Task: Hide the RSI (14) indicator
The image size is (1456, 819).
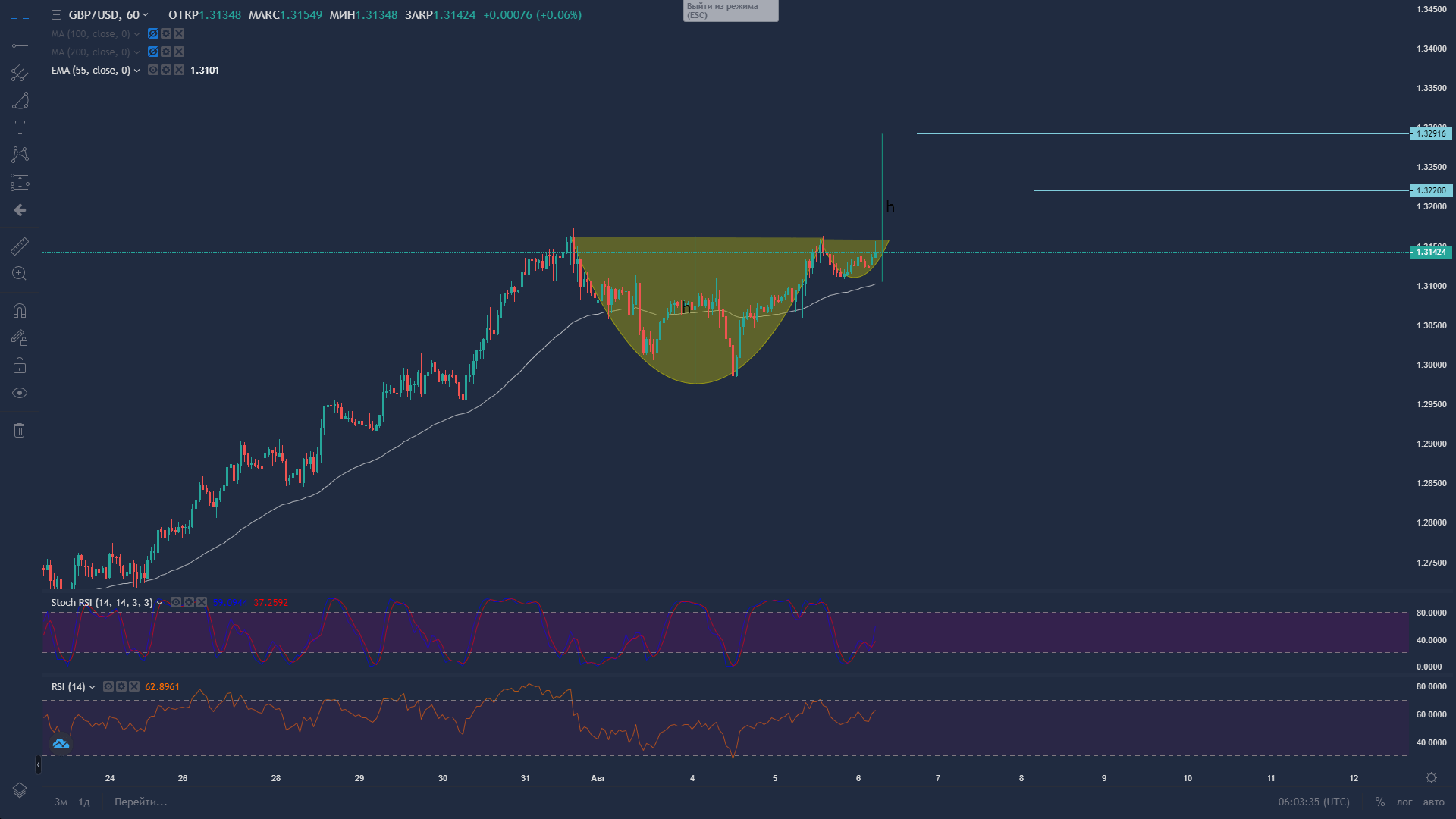Action: click(x=108, y=686)
